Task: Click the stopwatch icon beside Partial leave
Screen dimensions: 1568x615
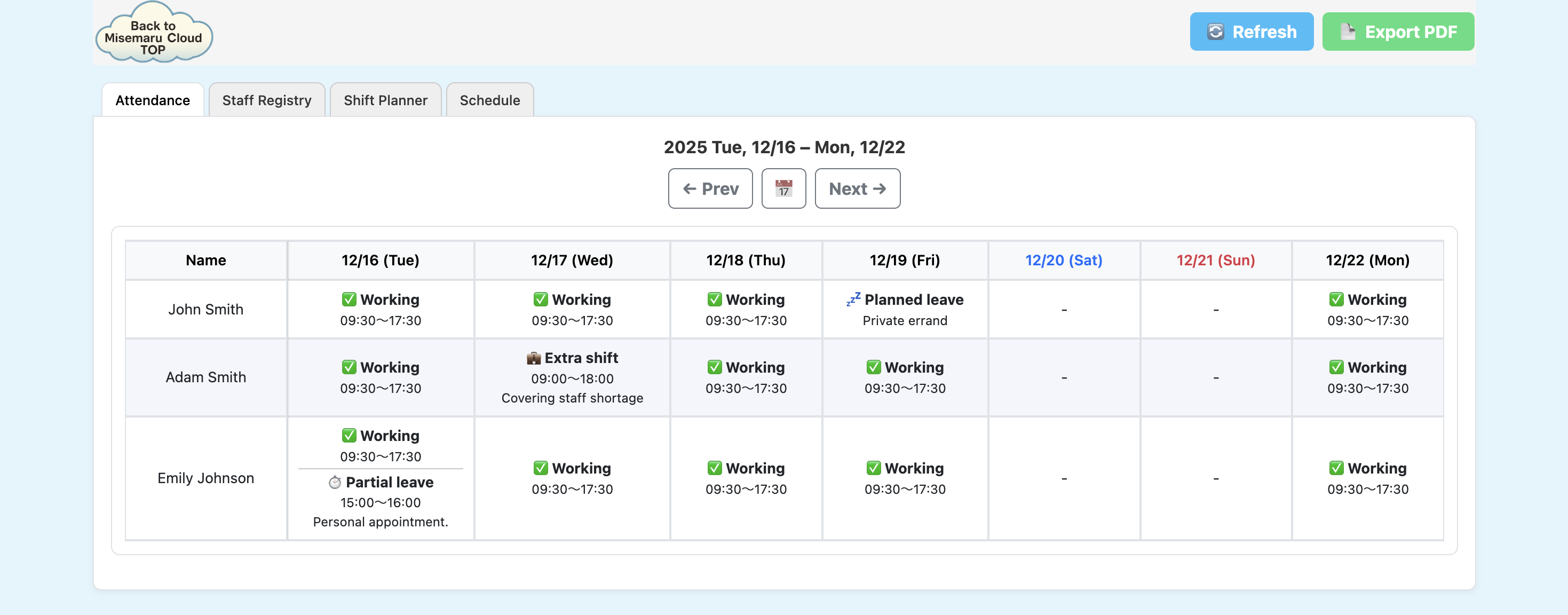Action: [x=335, y=482]
